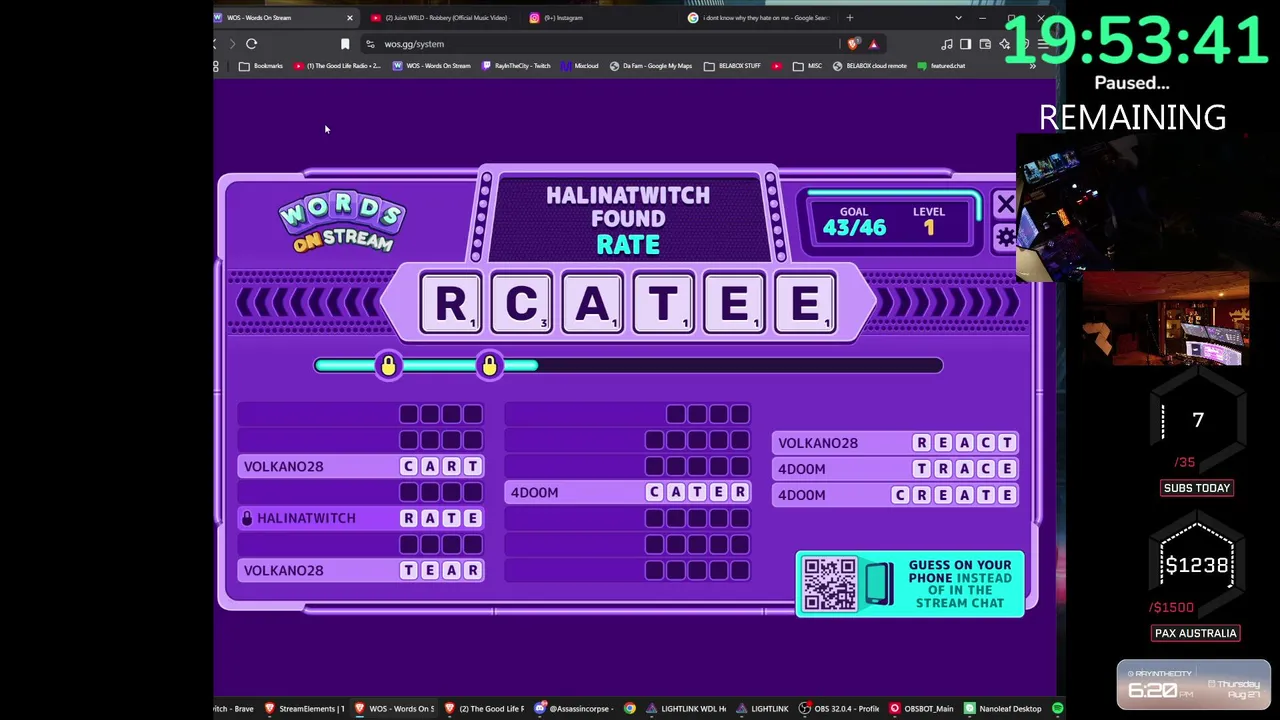Click the C letter tile
The image size is (1280, 720).
pyautogui.click(x=521, y=304)
